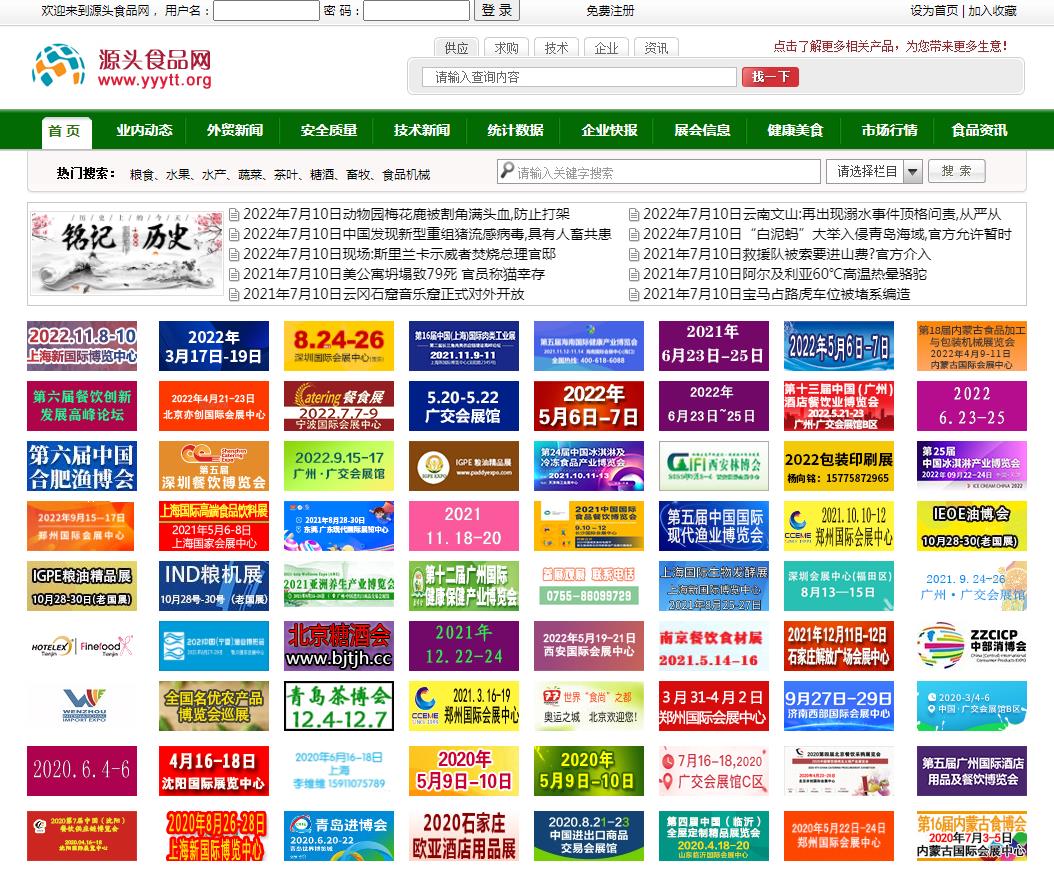The width and height of the screenshot is (1054, 871).
Task: Click the 加入收藏 link
Action: coord(992,11)
